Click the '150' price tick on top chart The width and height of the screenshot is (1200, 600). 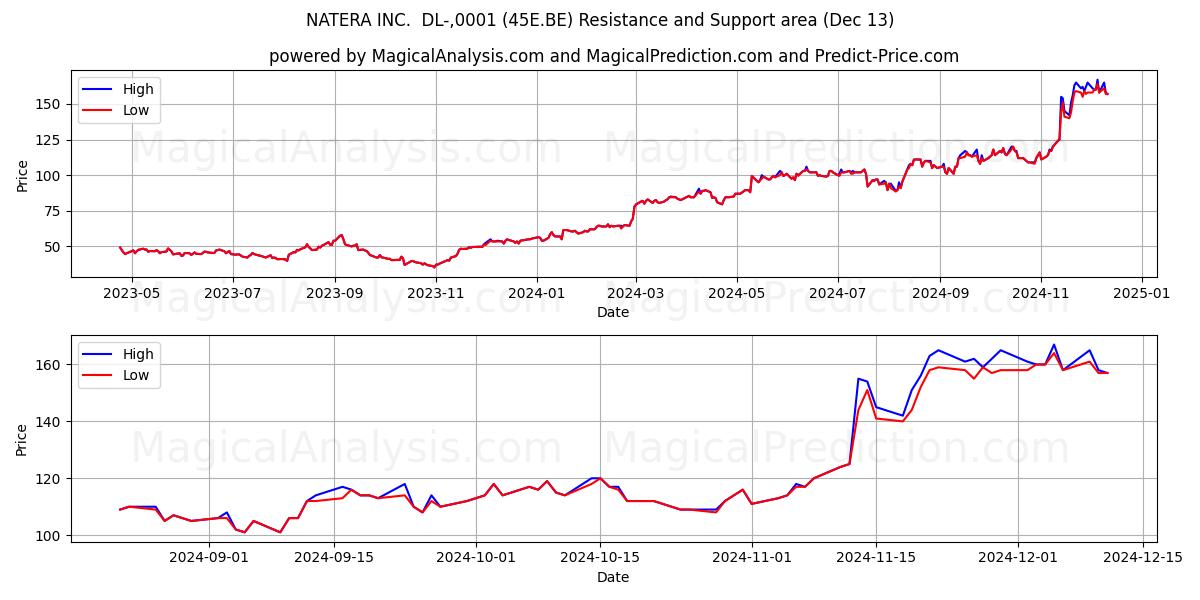tap(50, 104)
